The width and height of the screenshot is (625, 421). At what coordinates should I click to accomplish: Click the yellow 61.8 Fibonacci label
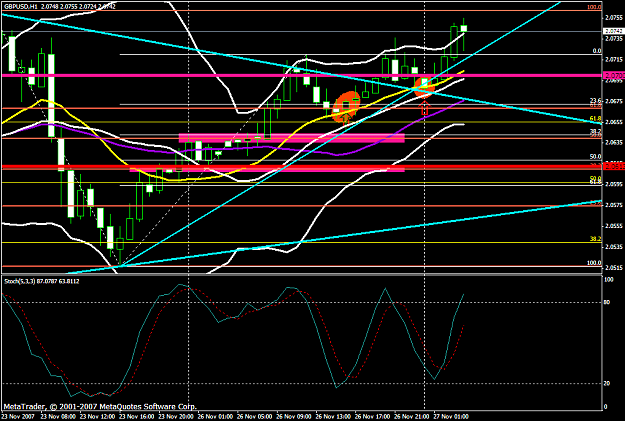tap(596, 118)
